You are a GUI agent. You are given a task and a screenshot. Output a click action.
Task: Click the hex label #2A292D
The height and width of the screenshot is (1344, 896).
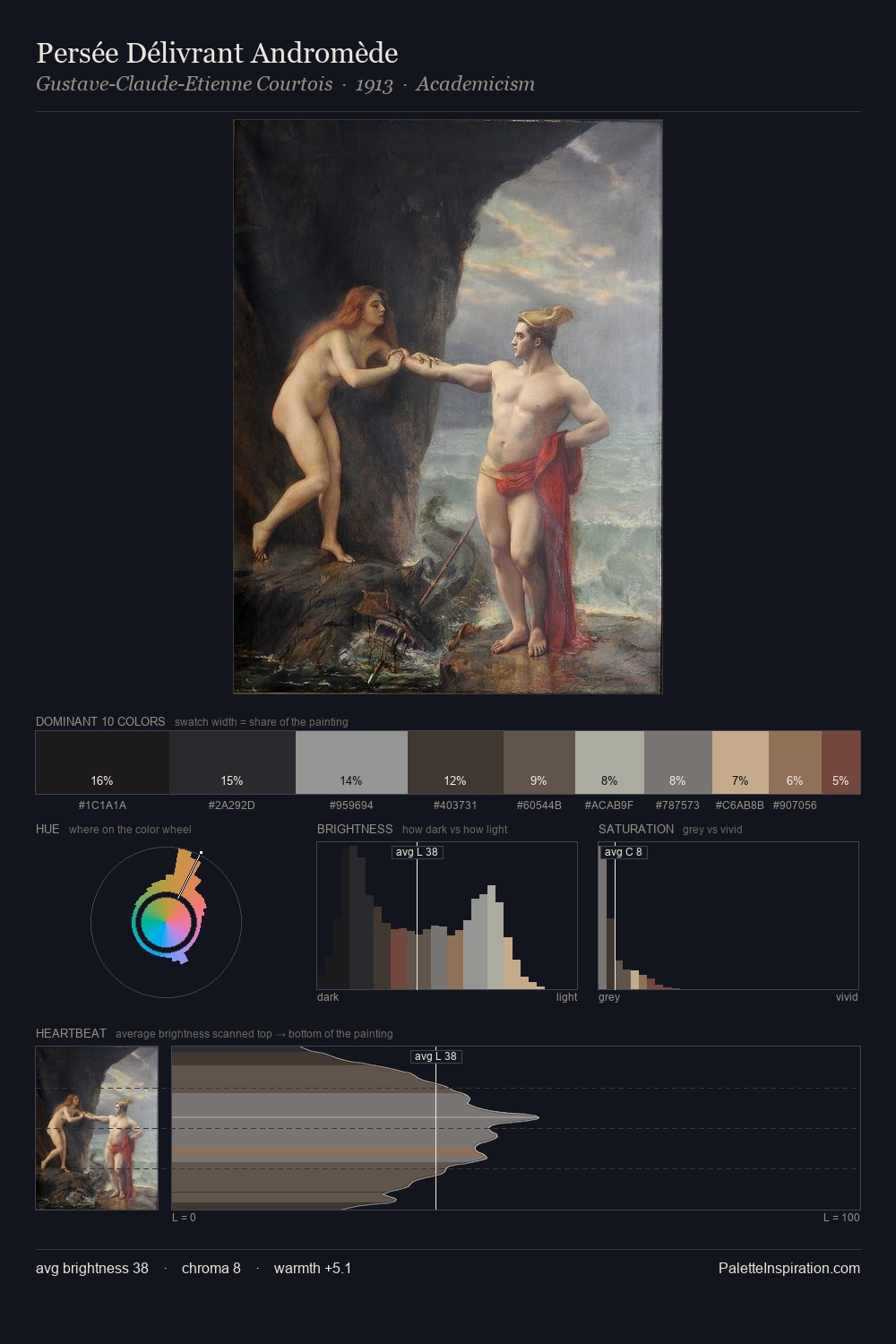[x=232, y=805]
